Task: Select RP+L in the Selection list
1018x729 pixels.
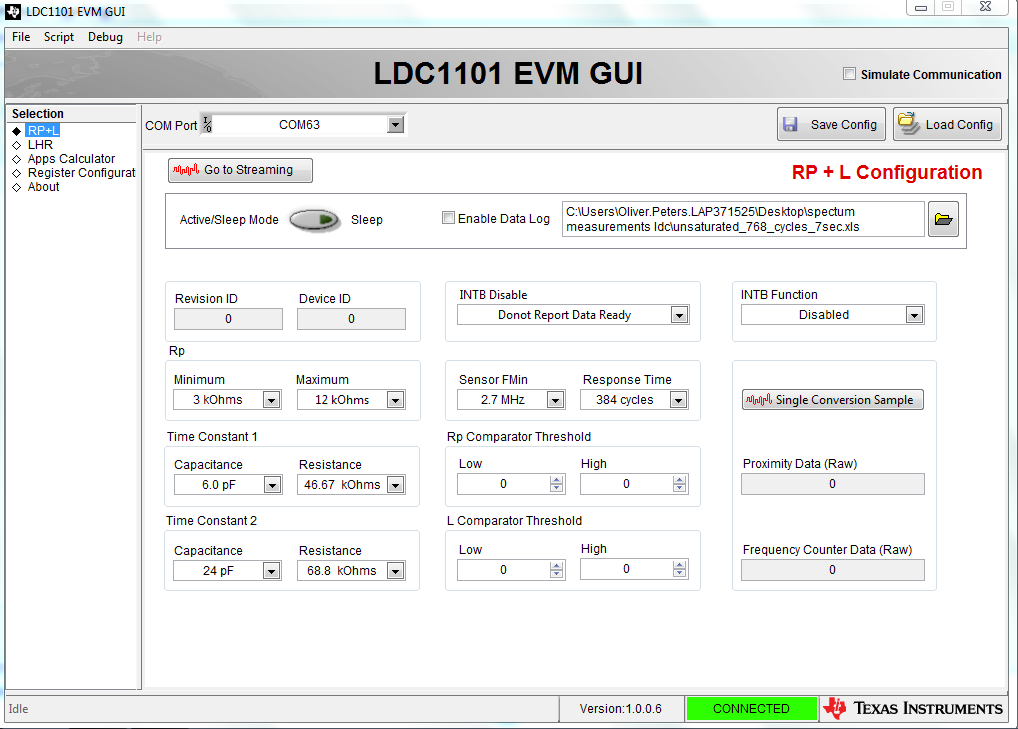Action: [x=43, y=130]
